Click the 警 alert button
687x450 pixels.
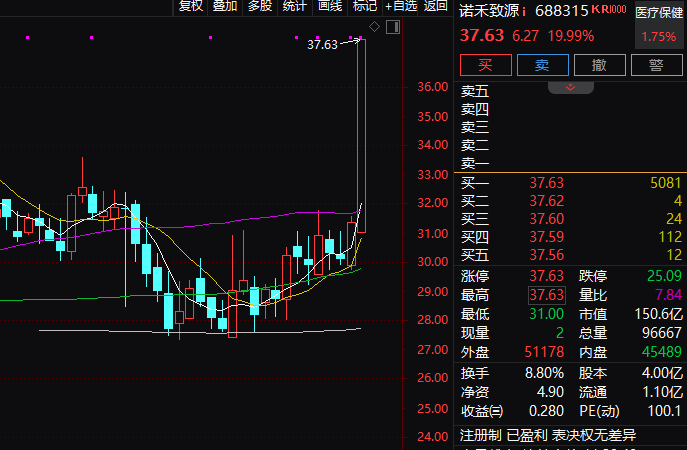click(x=656, y=65)
